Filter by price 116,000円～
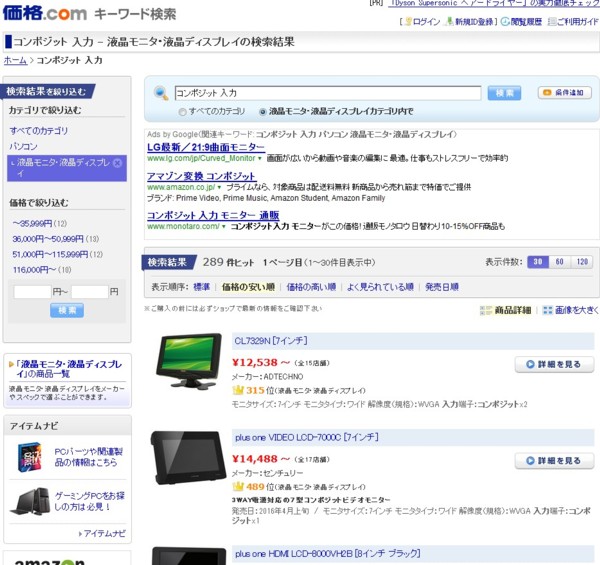The image size is (600, 565). [x=34, y=270]
